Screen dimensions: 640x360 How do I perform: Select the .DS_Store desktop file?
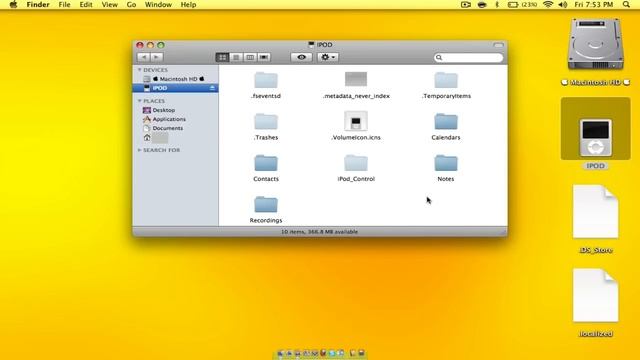point(596,212)
